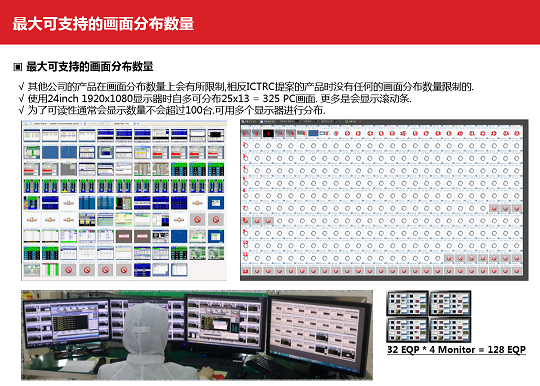Click the '32 EQP * 4 Monitor = 128 EQP' caption
This screenshot has height=386, width=540.
(456, 350)
